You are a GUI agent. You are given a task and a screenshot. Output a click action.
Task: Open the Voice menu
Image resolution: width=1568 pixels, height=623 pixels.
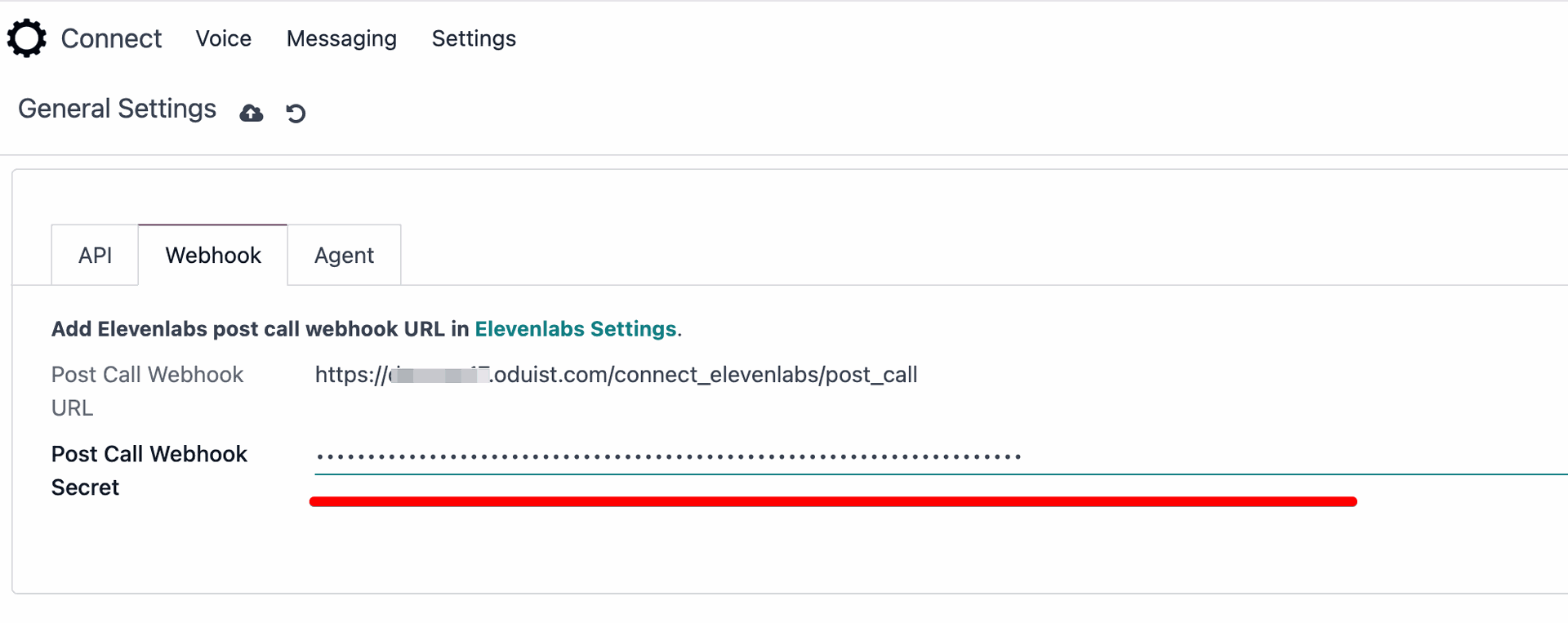223,38
